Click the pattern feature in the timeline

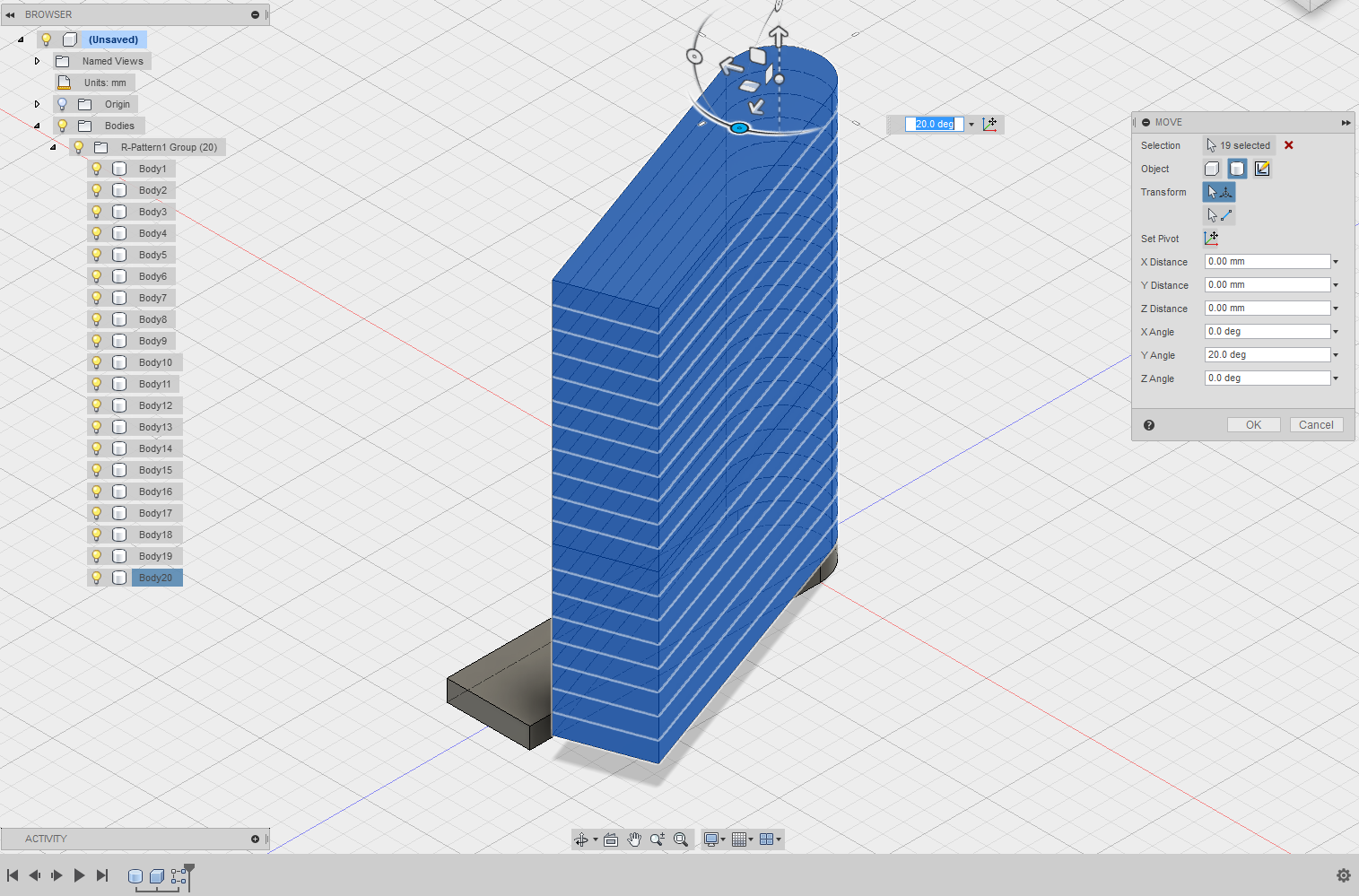coord(179,876)
